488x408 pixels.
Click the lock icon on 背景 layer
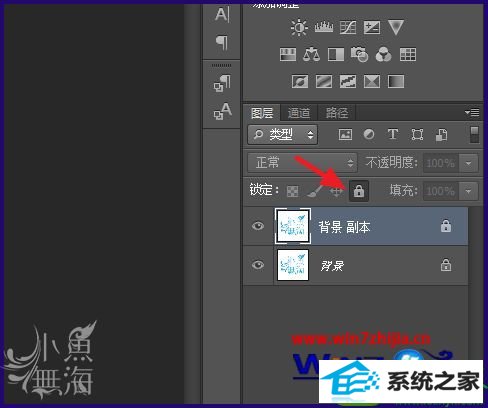(446, 265)
